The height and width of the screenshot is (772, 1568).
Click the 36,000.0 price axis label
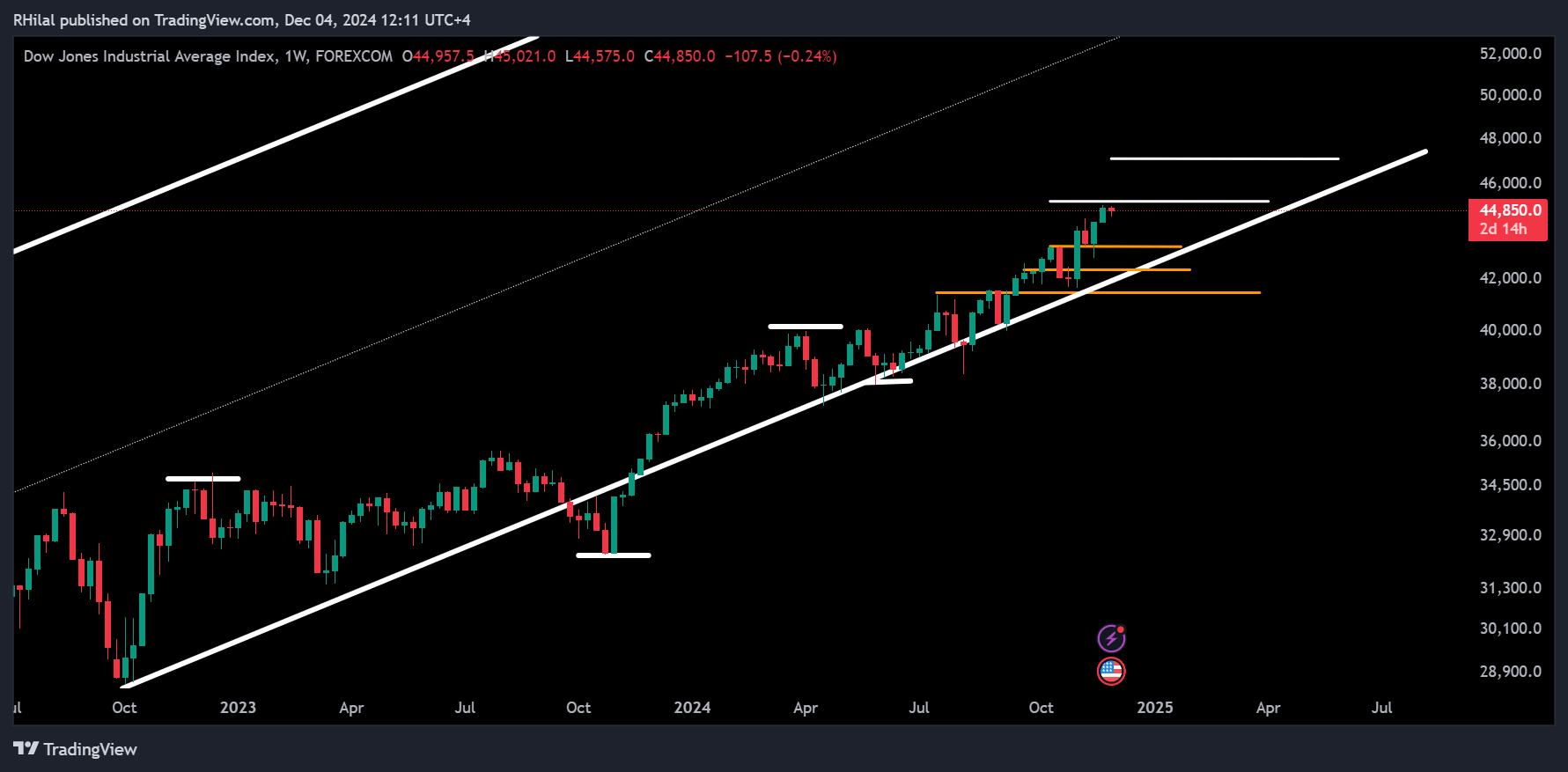click(x=1511, y=441)
